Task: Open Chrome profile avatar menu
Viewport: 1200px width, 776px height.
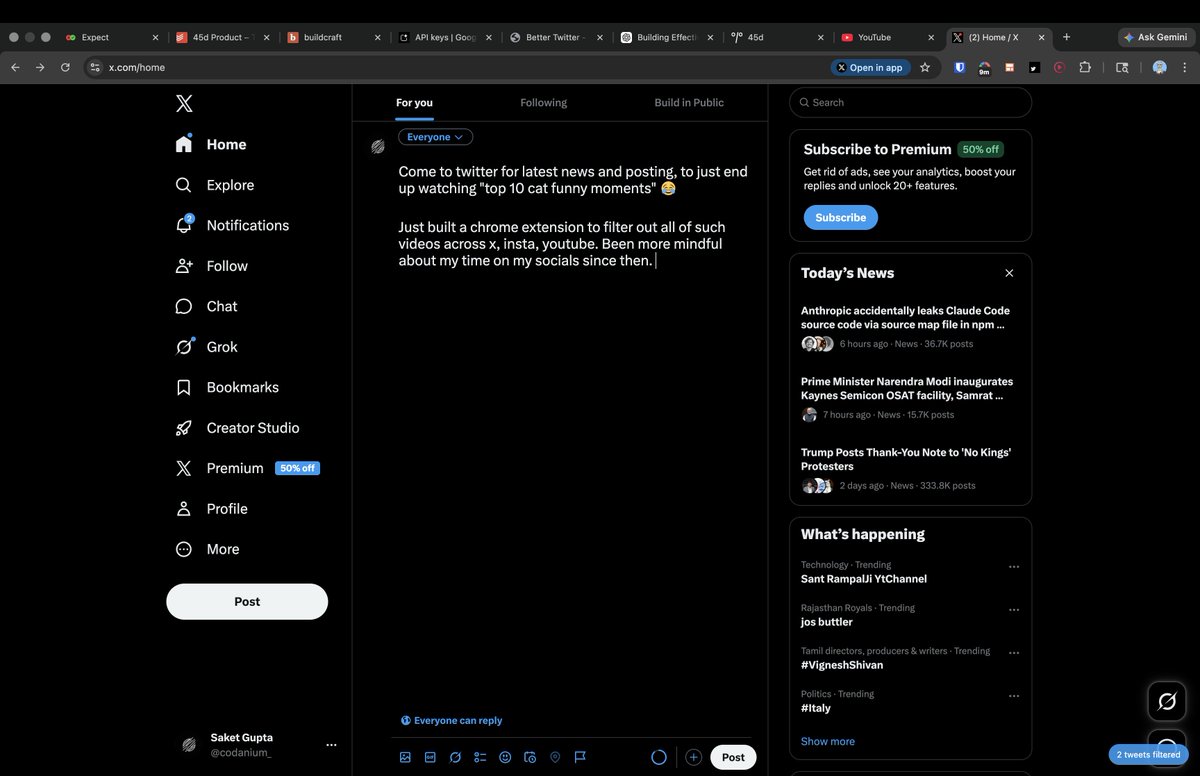Action: [x=1160, y=67]
